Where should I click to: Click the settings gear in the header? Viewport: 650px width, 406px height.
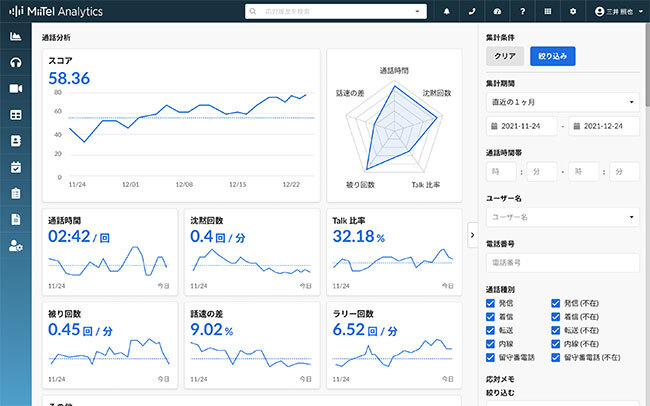point(573,12)
